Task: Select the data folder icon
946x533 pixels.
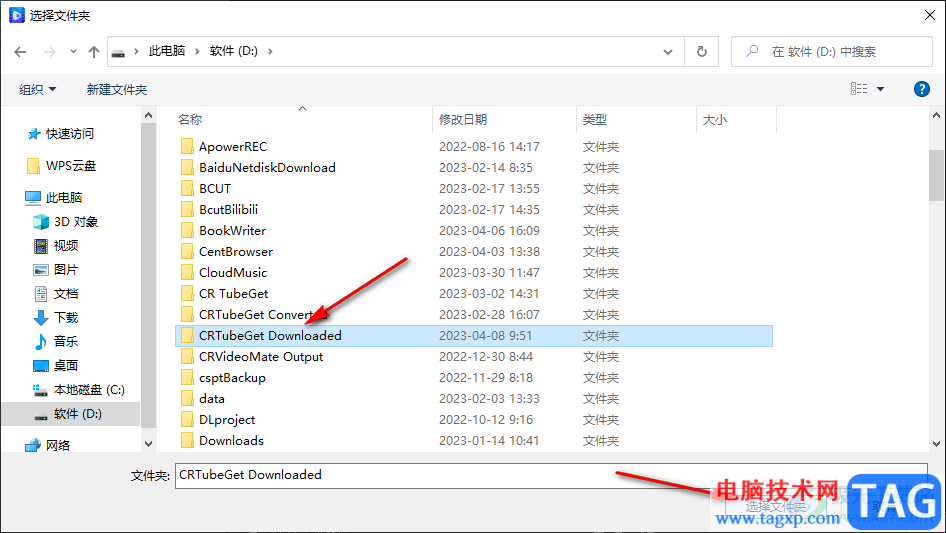Action: coord(187,399)
